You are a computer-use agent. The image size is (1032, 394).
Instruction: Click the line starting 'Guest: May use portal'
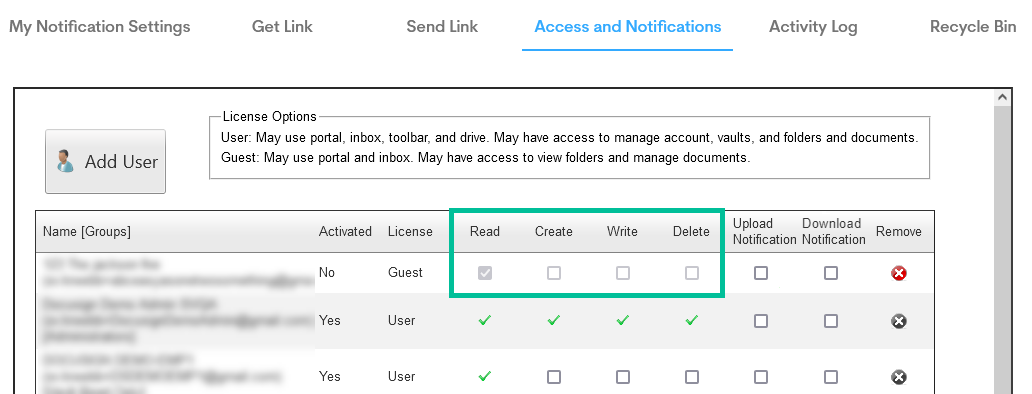point(485,158)
